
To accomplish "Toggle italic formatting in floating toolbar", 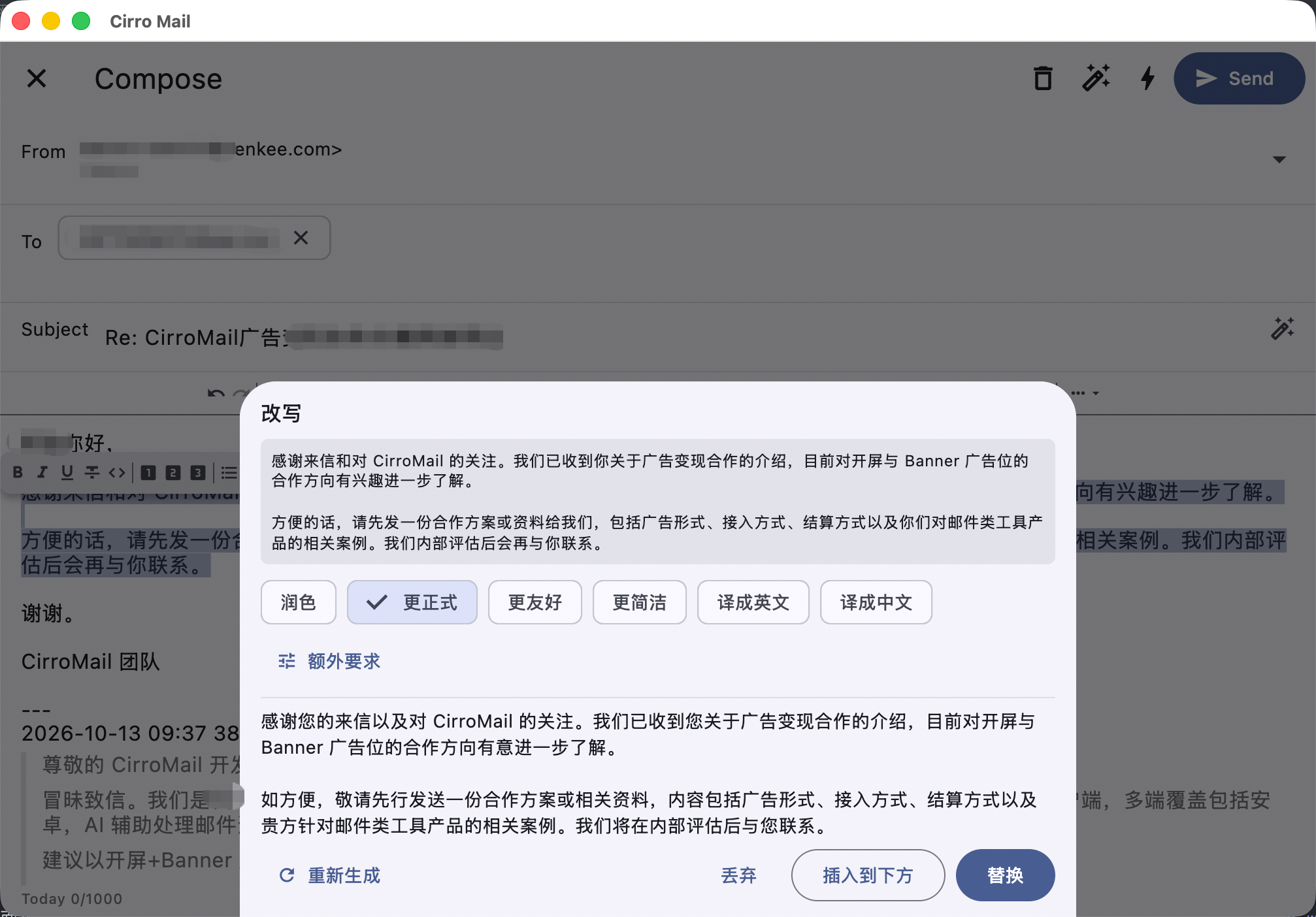I will 42,472.
